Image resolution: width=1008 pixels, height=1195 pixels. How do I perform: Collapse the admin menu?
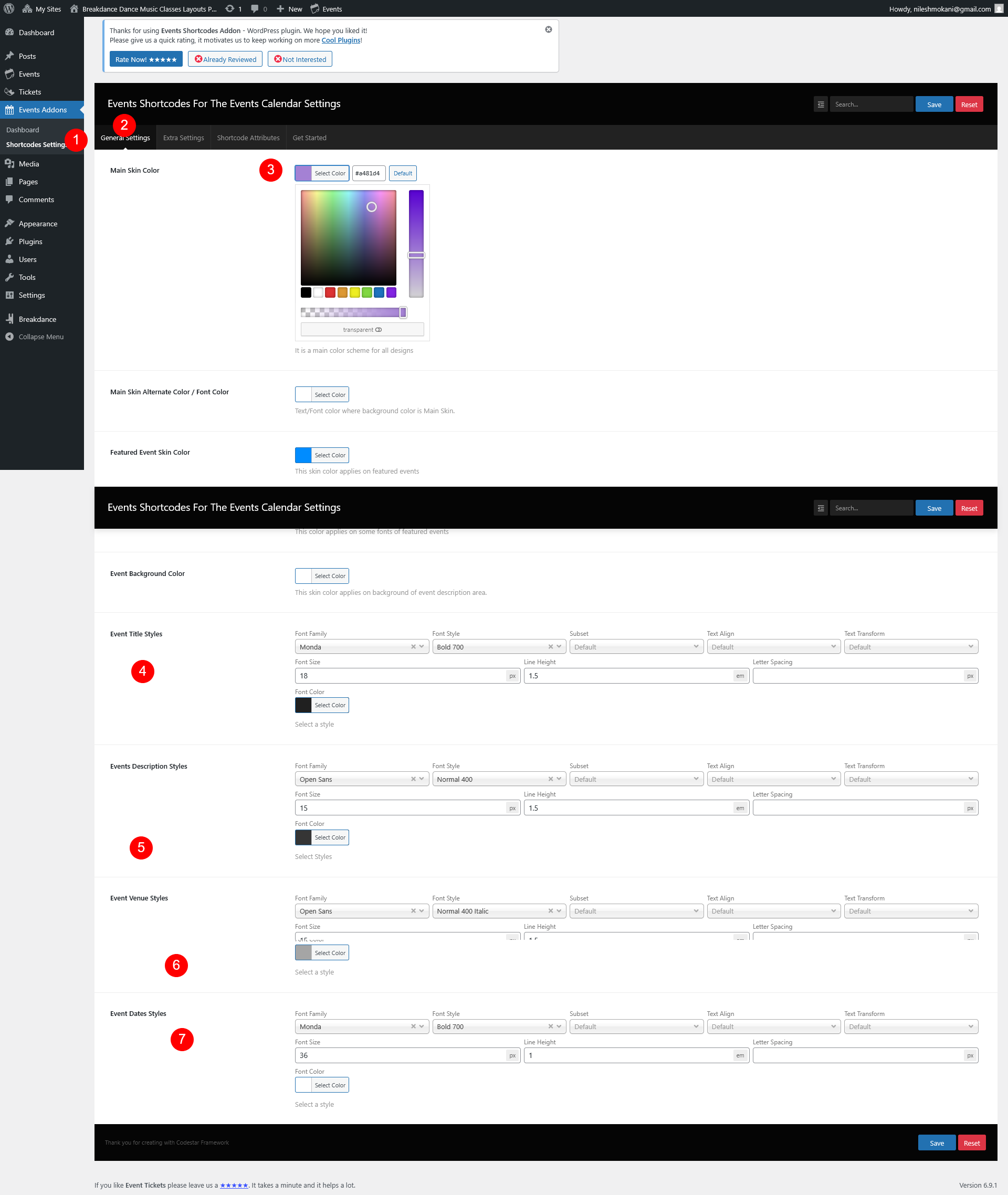click(x=40, y=337)
